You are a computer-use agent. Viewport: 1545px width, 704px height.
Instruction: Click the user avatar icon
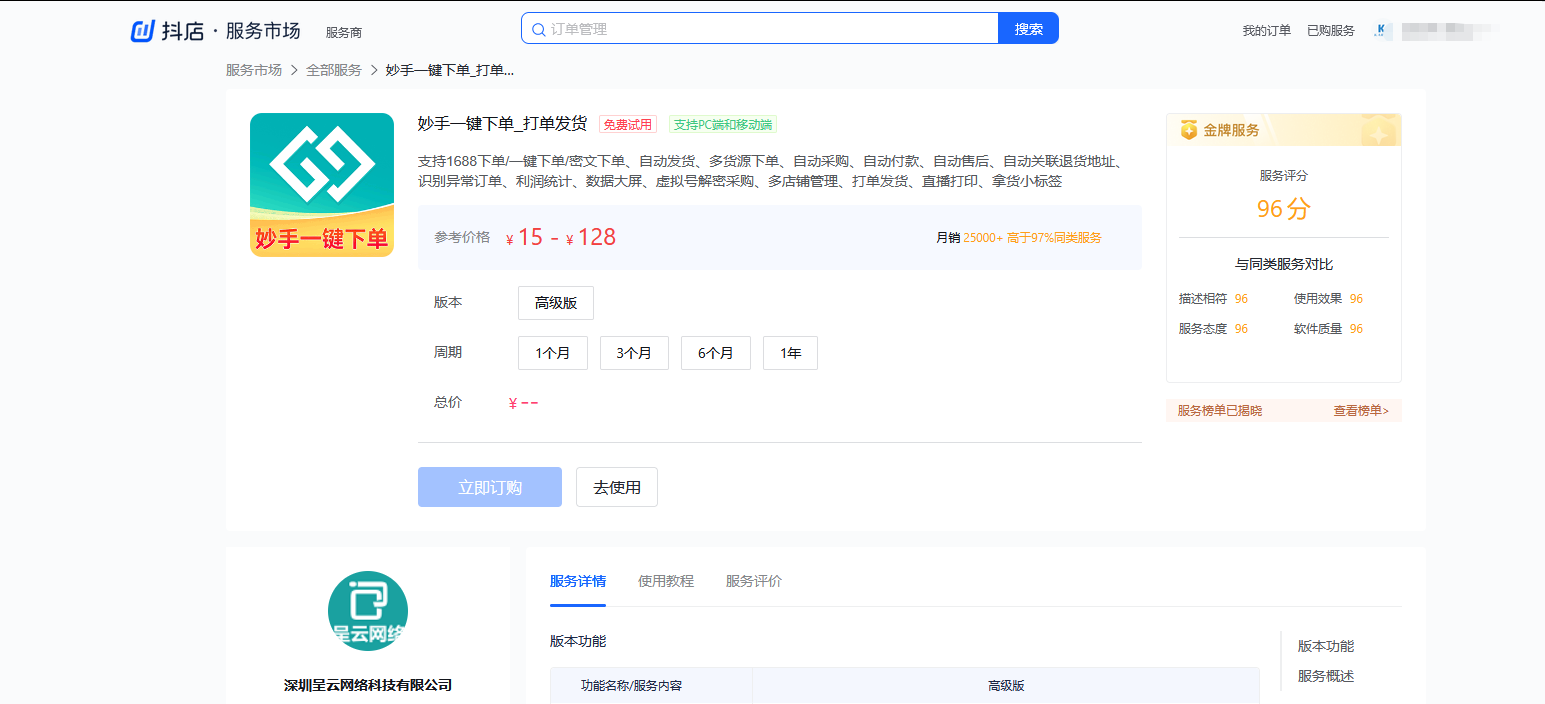point(1382,31)
